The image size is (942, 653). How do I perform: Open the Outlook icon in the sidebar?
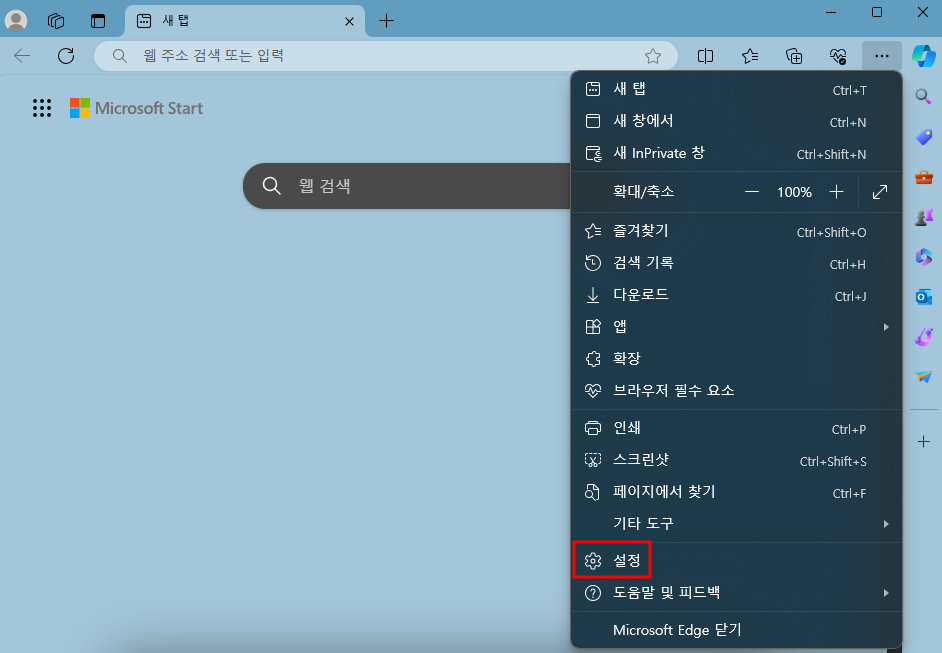tap(923, 296)
